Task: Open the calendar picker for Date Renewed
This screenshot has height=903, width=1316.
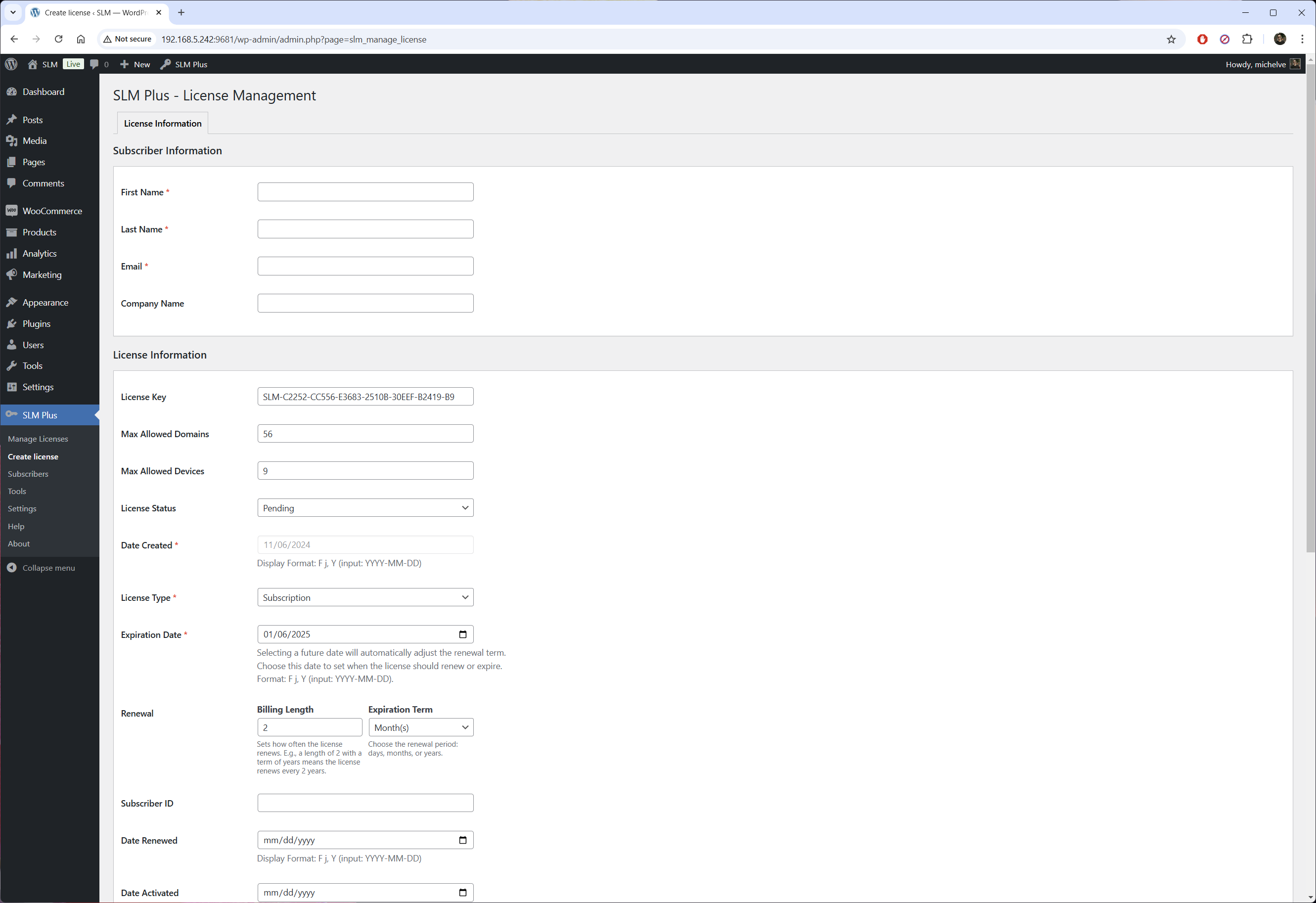Action: [462, 840]
